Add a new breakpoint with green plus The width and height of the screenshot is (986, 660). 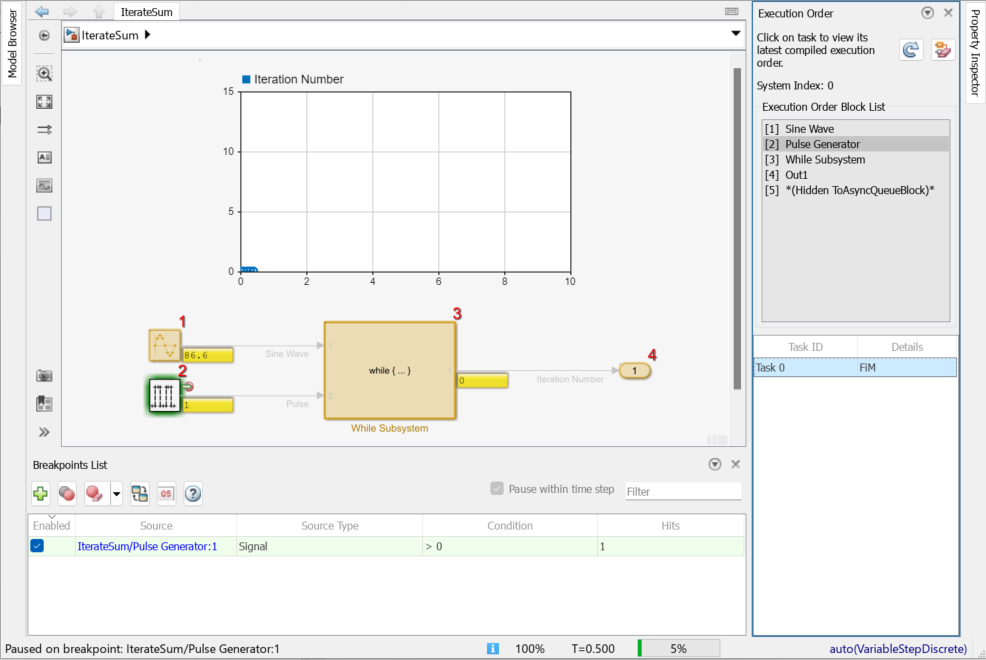(x=40, y=493)
